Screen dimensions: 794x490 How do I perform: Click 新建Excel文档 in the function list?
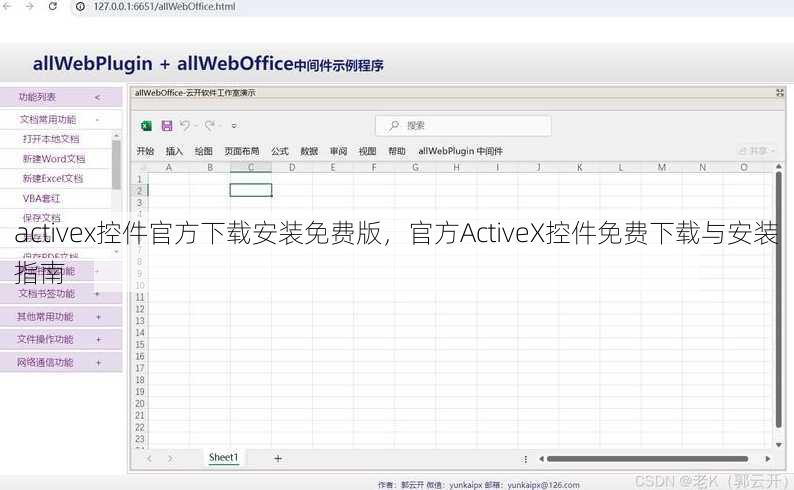(53, 178)
